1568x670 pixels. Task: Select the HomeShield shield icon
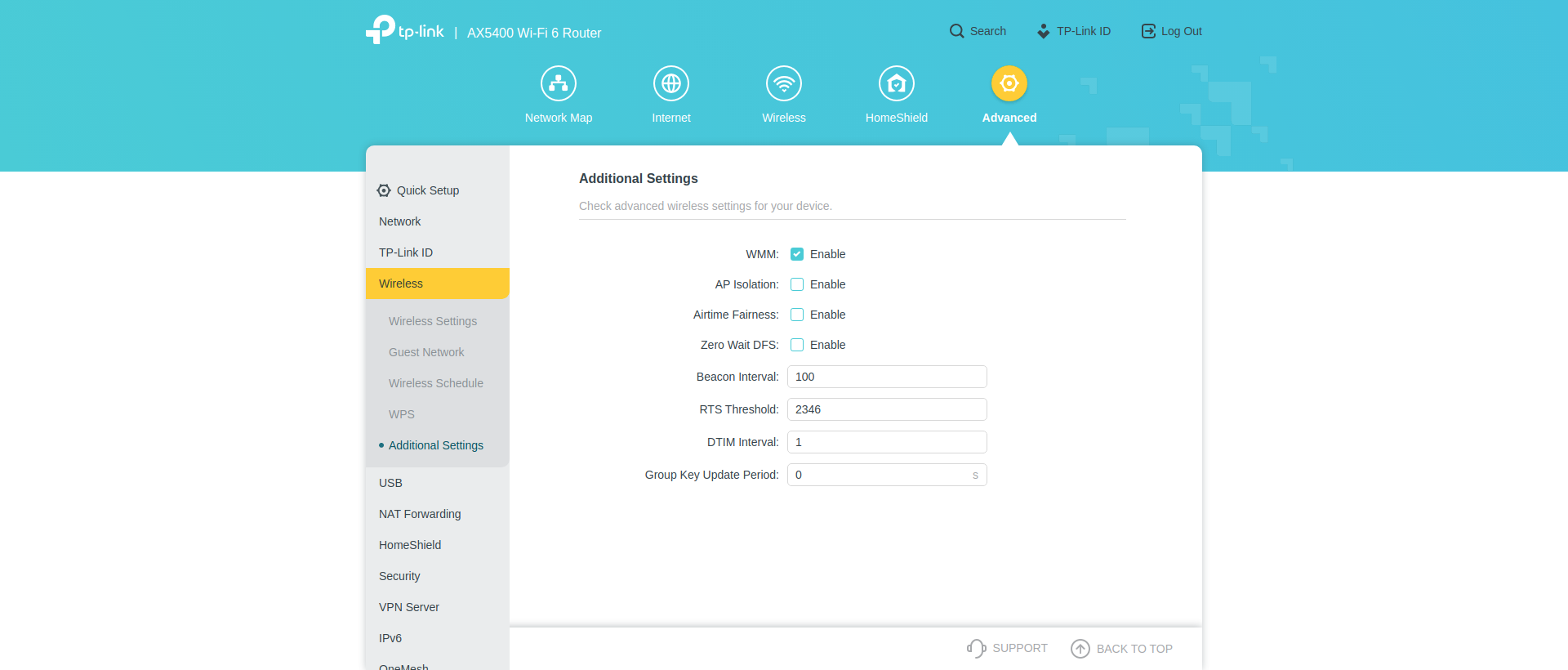click(x=897, y=83)
